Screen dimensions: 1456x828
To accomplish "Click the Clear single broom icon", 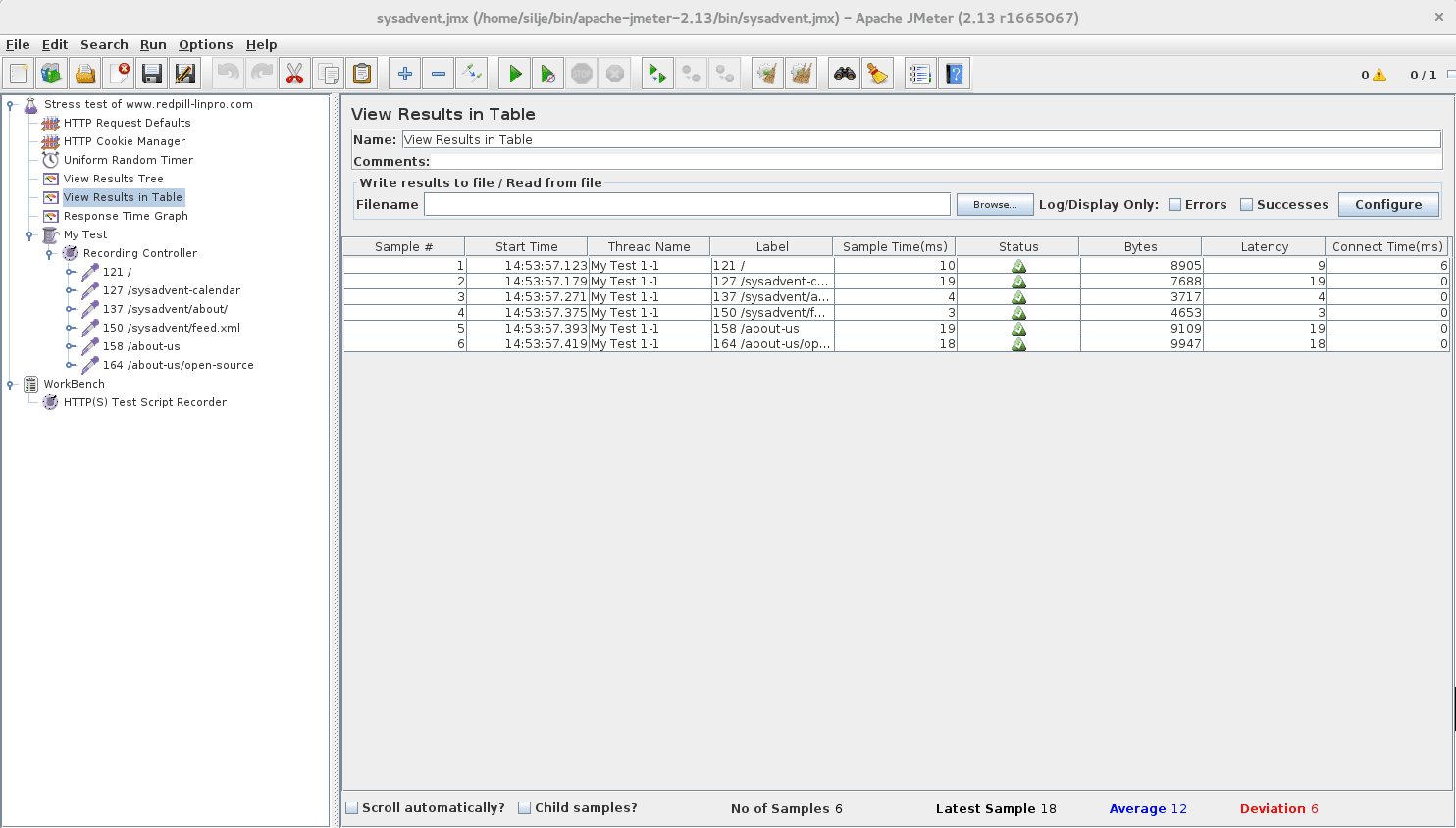I will (x=767, y=74).
